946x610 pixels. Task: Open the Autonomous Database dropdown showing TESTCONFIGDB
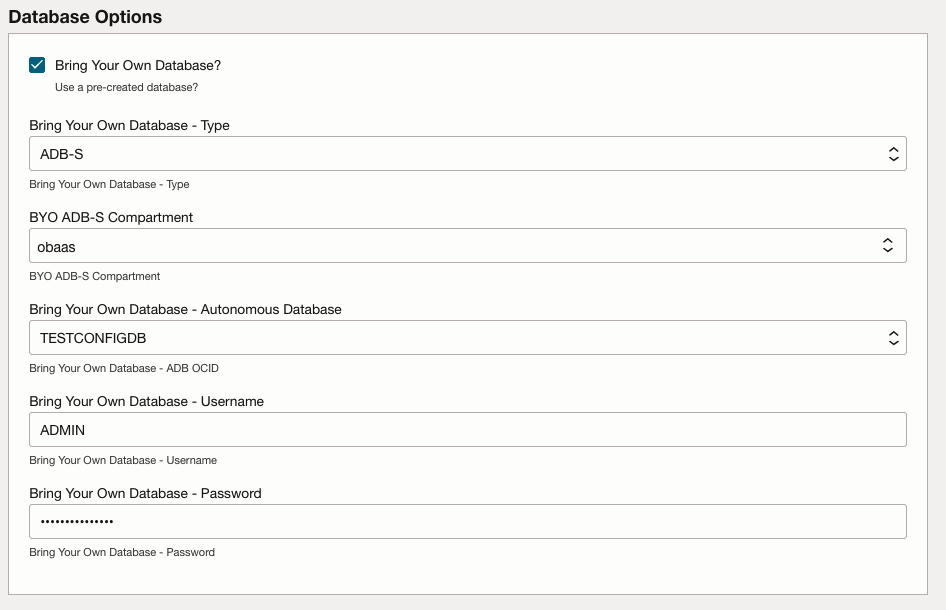tap(467, 337)
